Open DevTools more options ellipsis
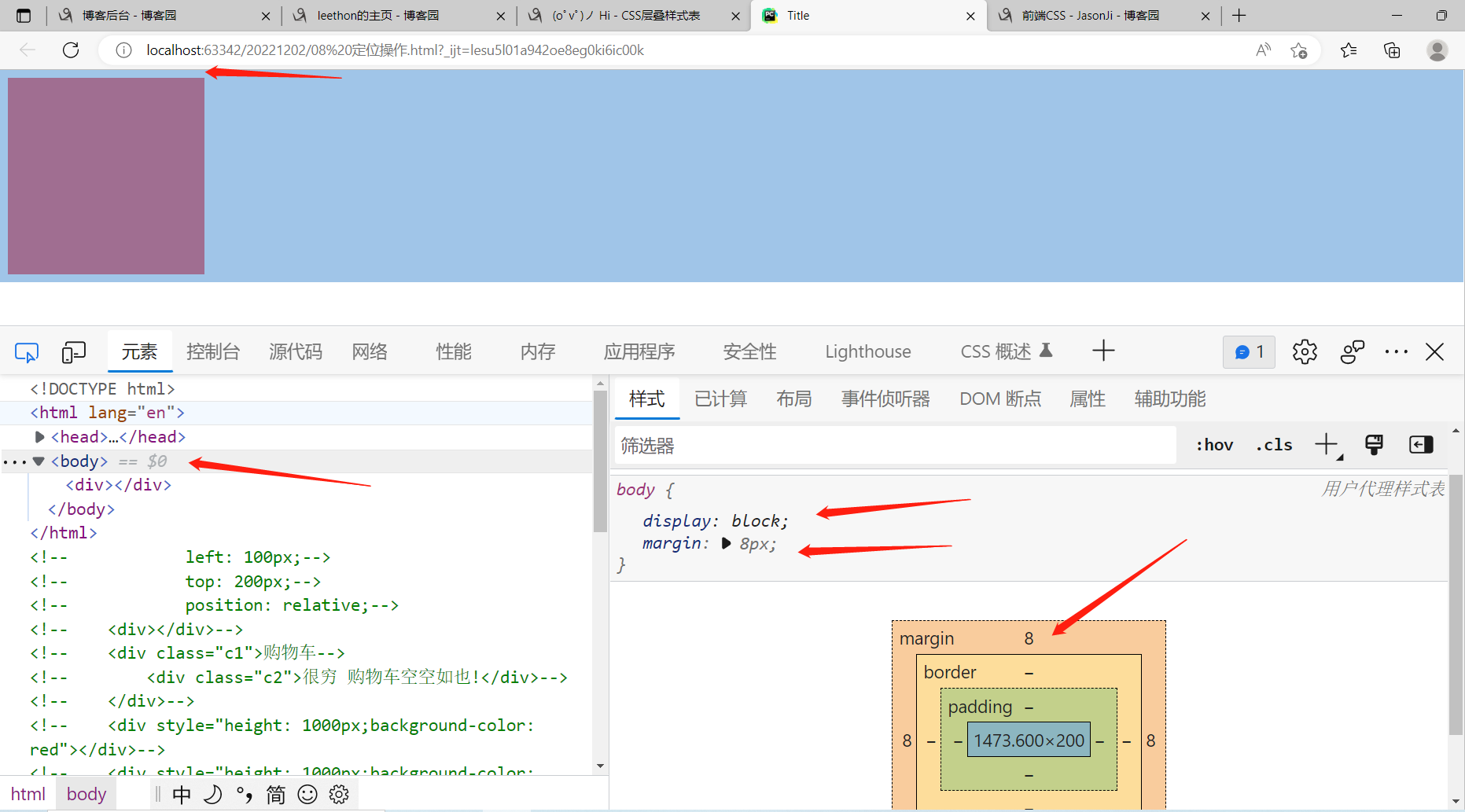1465x812 pixels. tap(1396, 351)
